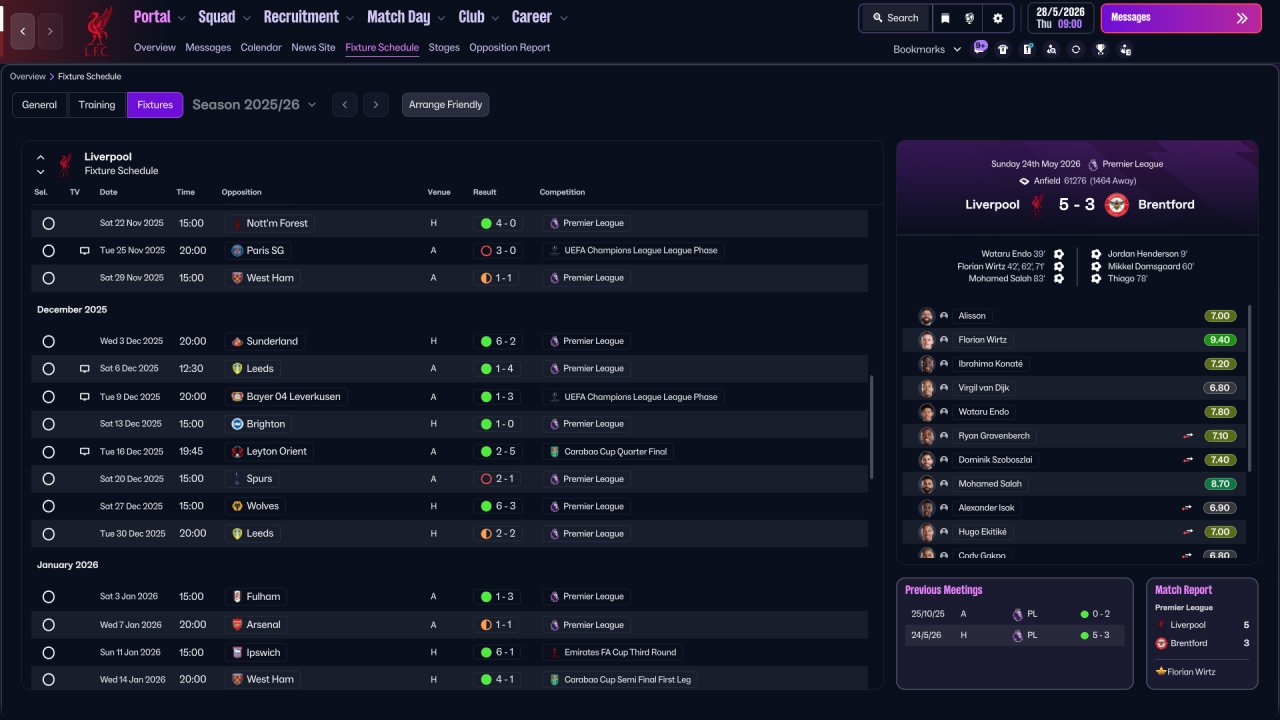
Task: Click the Sunderland club badge in the fixture list
Action: click(237, 341)
